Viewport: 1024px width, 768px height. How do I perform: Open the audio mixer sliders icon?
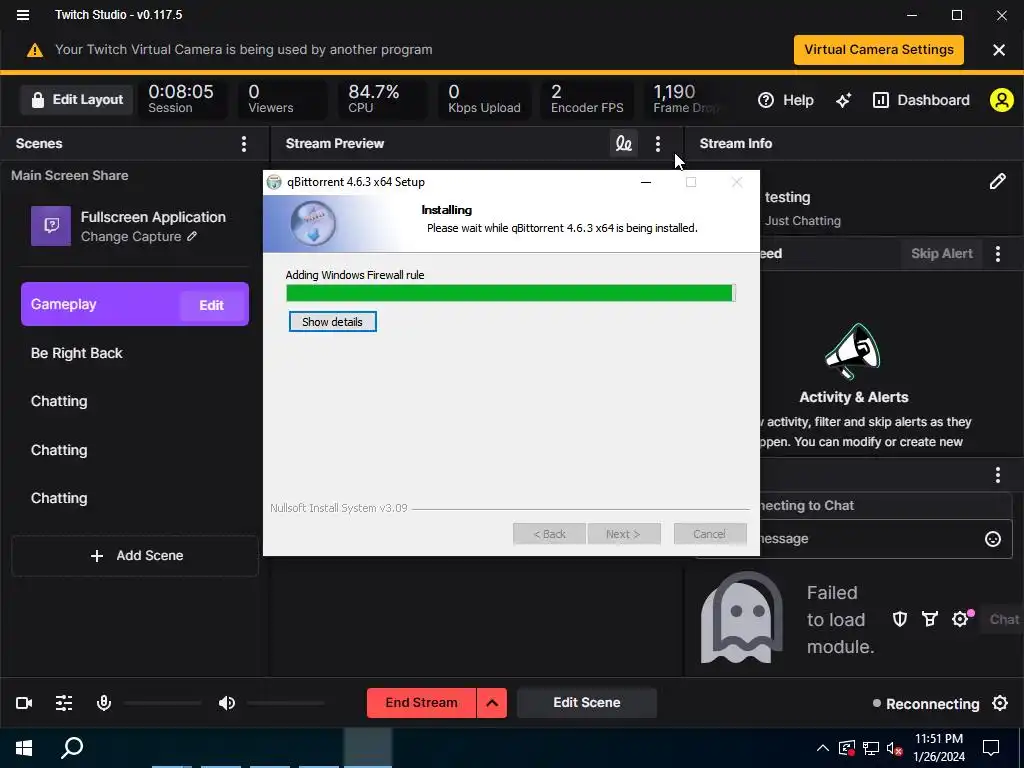click(x=64, y=703)
